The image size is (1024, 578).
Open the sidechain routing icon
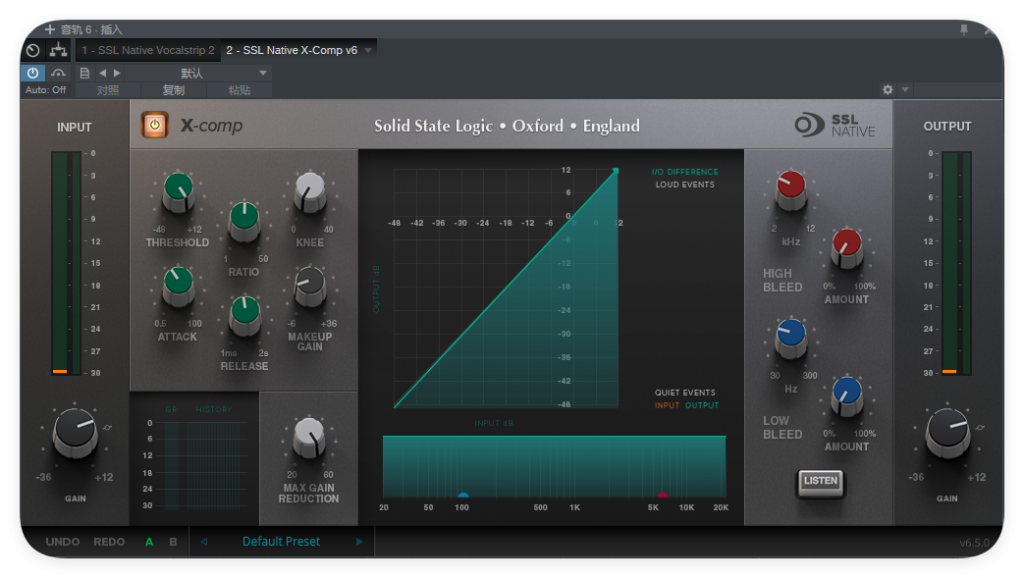59,50
